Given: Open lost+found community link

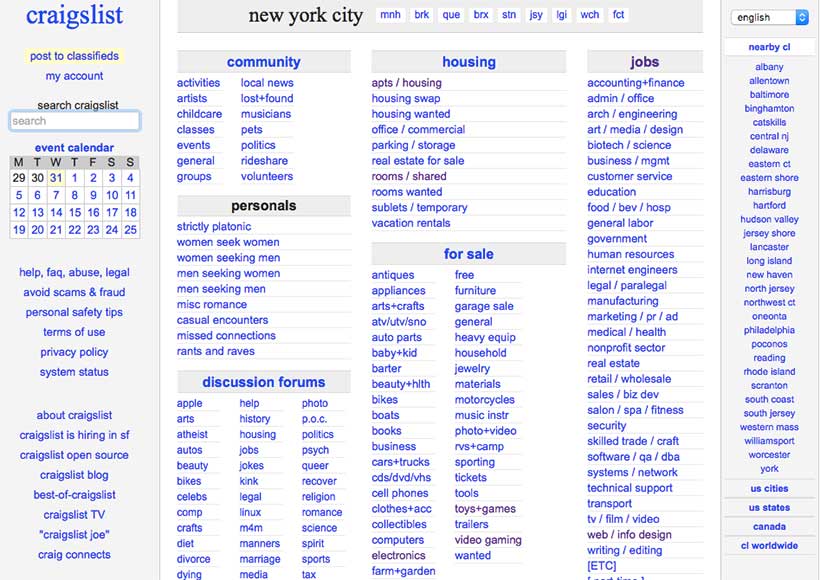Looking at the screenshot, I should [x=267, y=98].
